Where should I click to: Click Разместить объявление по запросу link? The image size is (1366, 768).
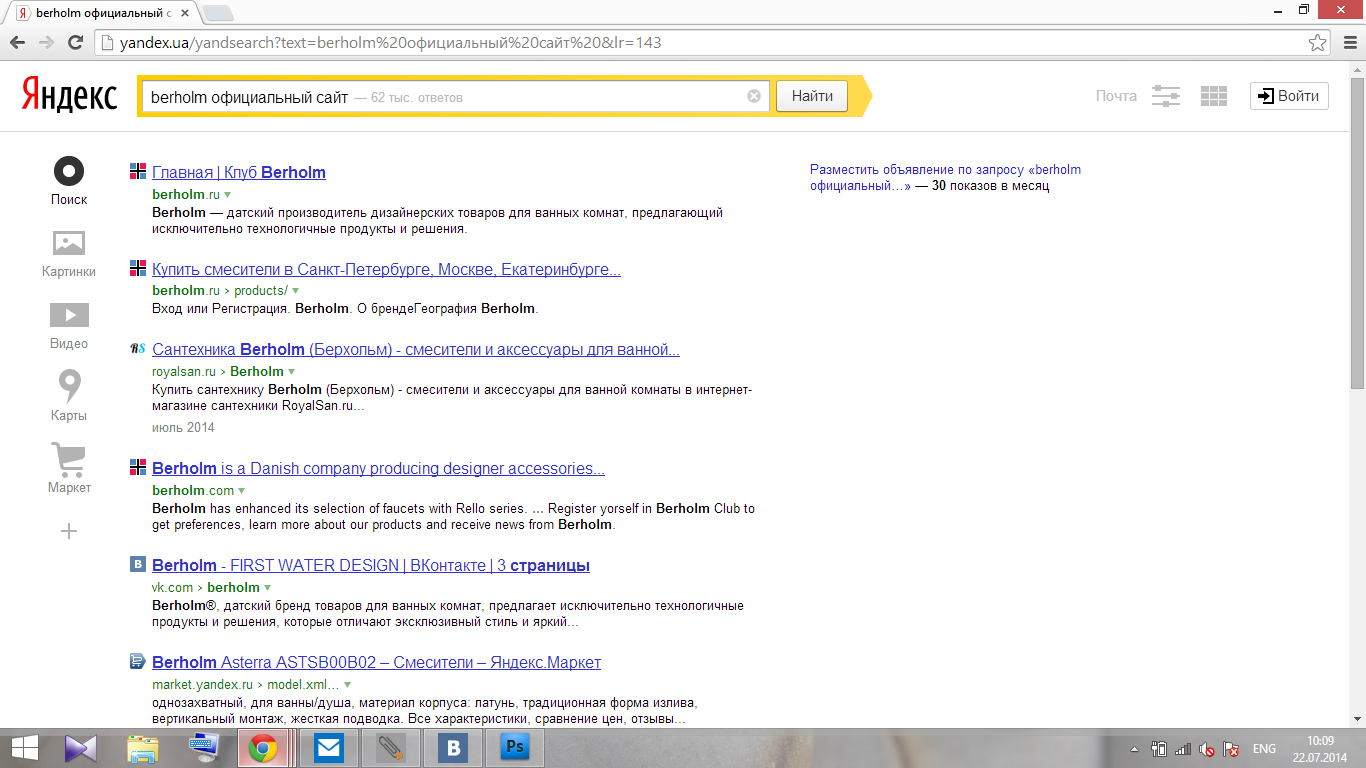click(x=945, y=177)
